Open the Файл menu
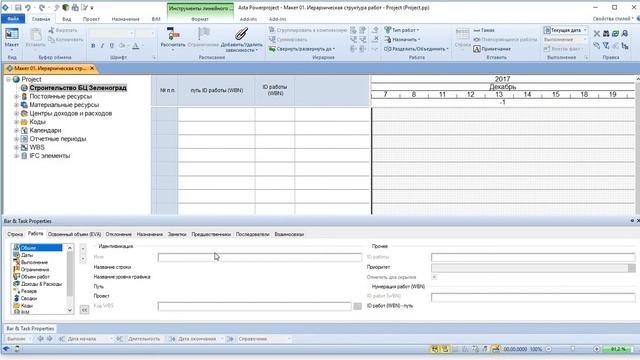The width and height of the screenshot is (640, 360). point(13,19)
